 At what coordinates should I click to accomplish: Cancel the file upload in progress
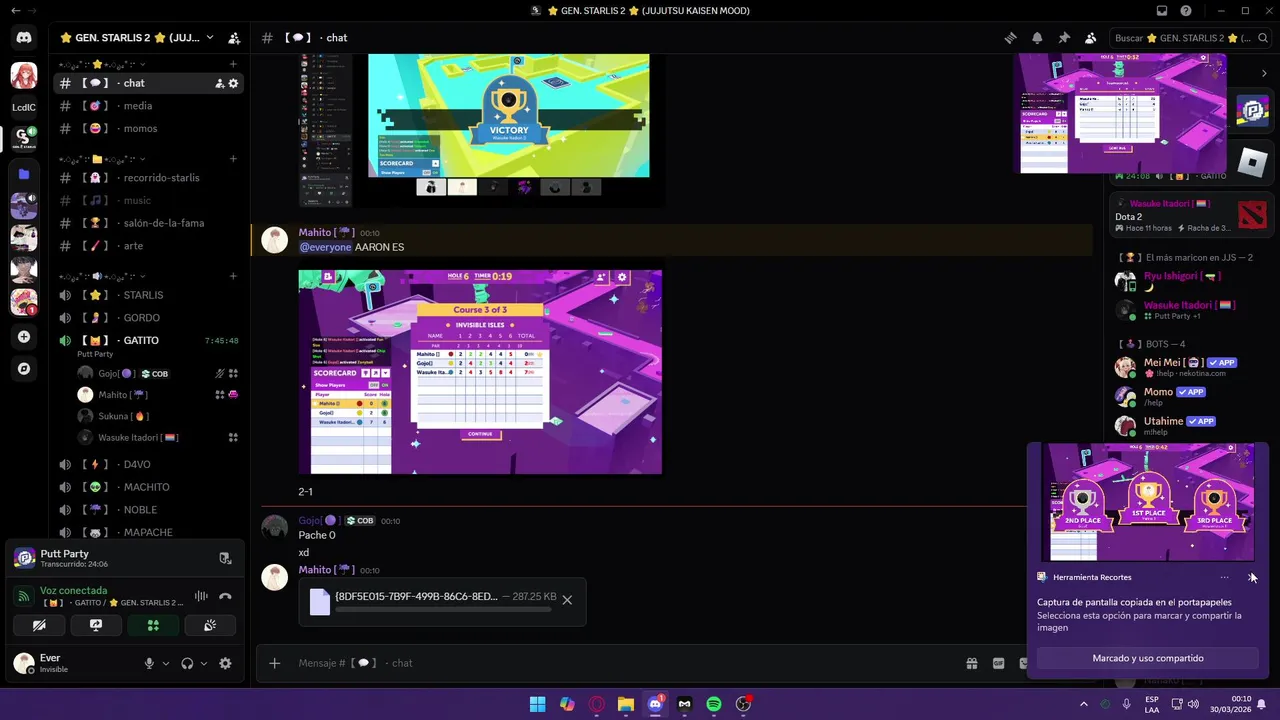click(x=567, y=600)
